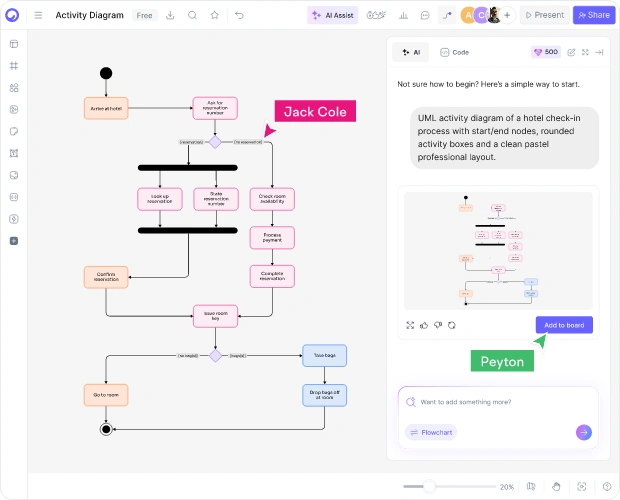Image resolution: width=620 pixels, height=500 pixels.
Task: Select the 'Issue room key' node
Action: (215, 316)
